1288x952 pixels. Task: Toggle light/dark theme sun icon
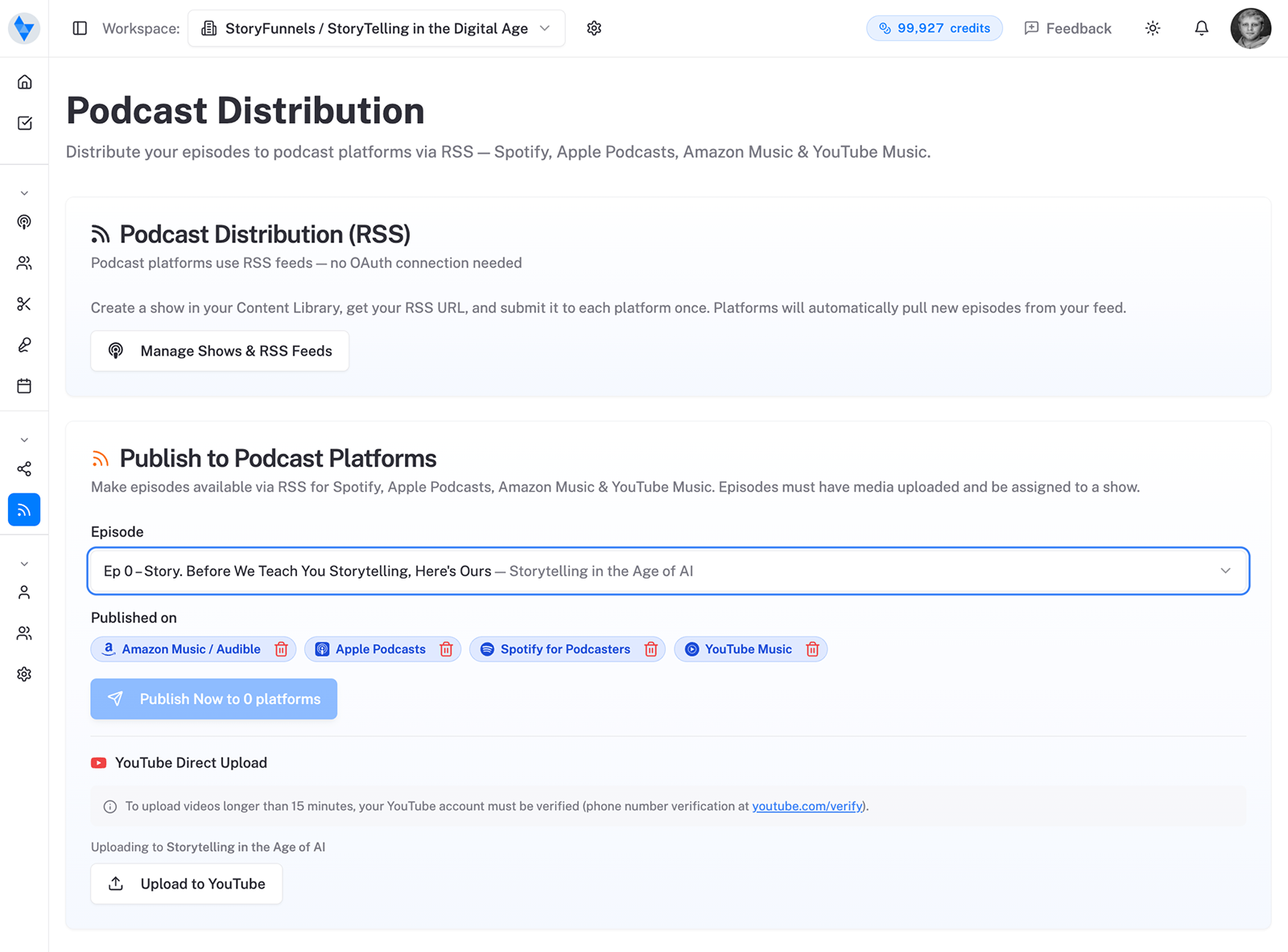(x=1153, y=28)
